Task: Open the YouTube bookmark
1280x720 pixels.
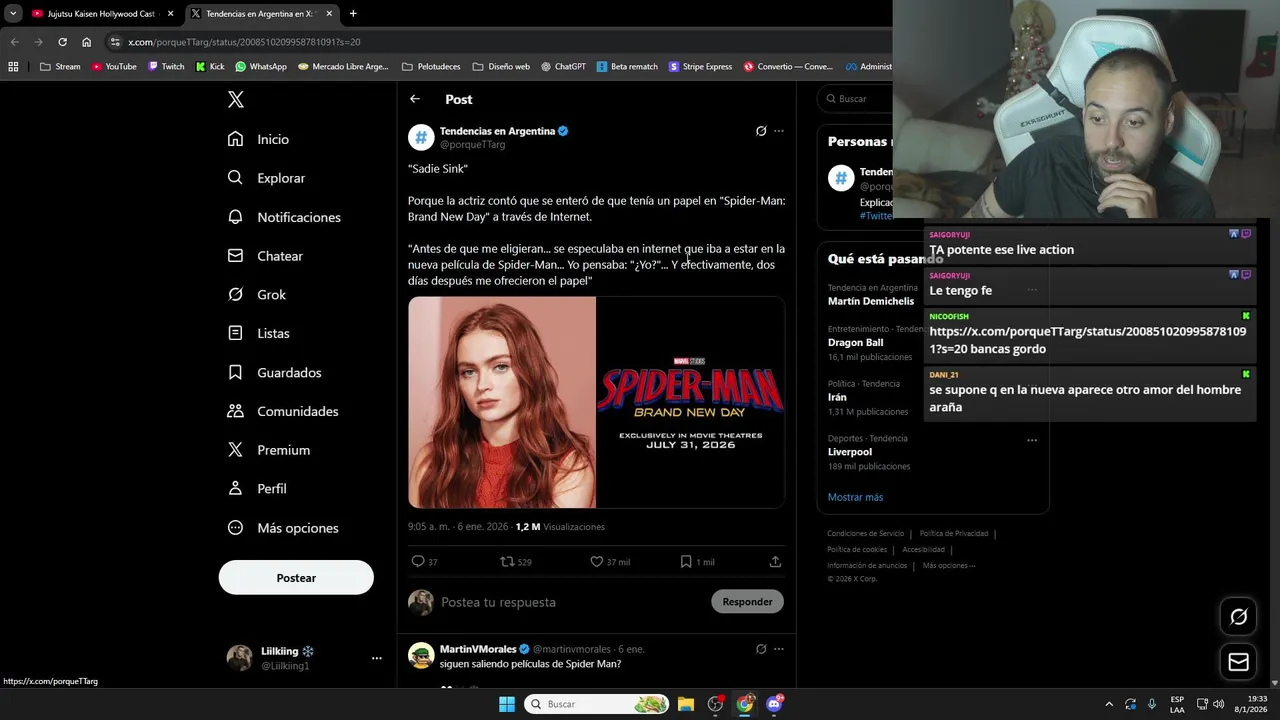Action: pyautogui.click(x=114, y=67)
